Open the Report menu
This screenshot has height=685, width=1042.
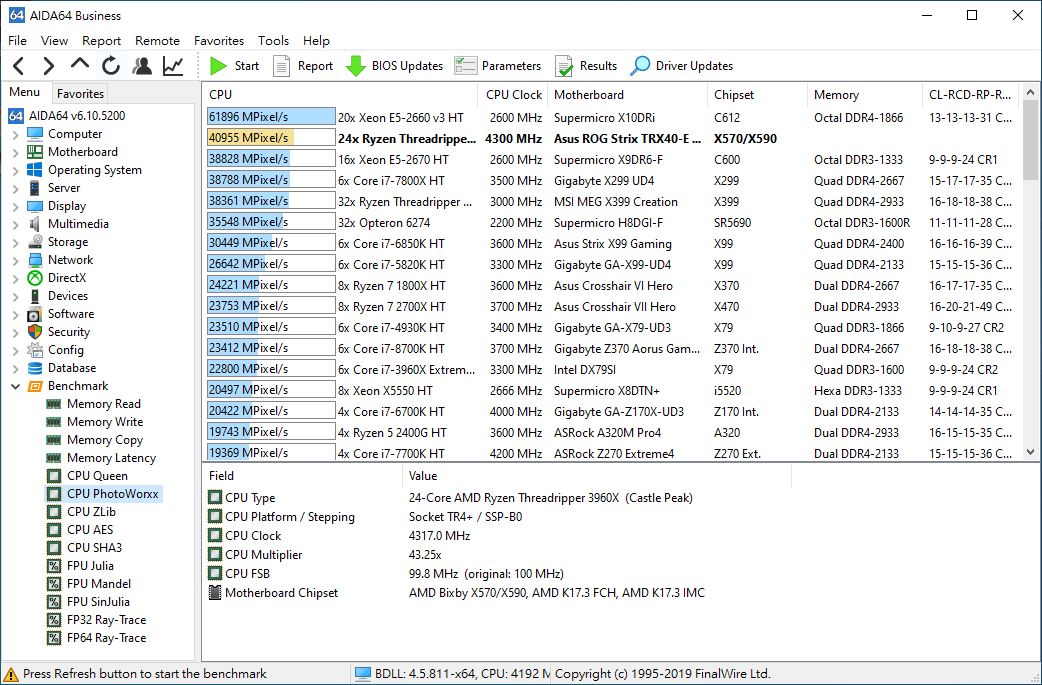pos(101,41)
